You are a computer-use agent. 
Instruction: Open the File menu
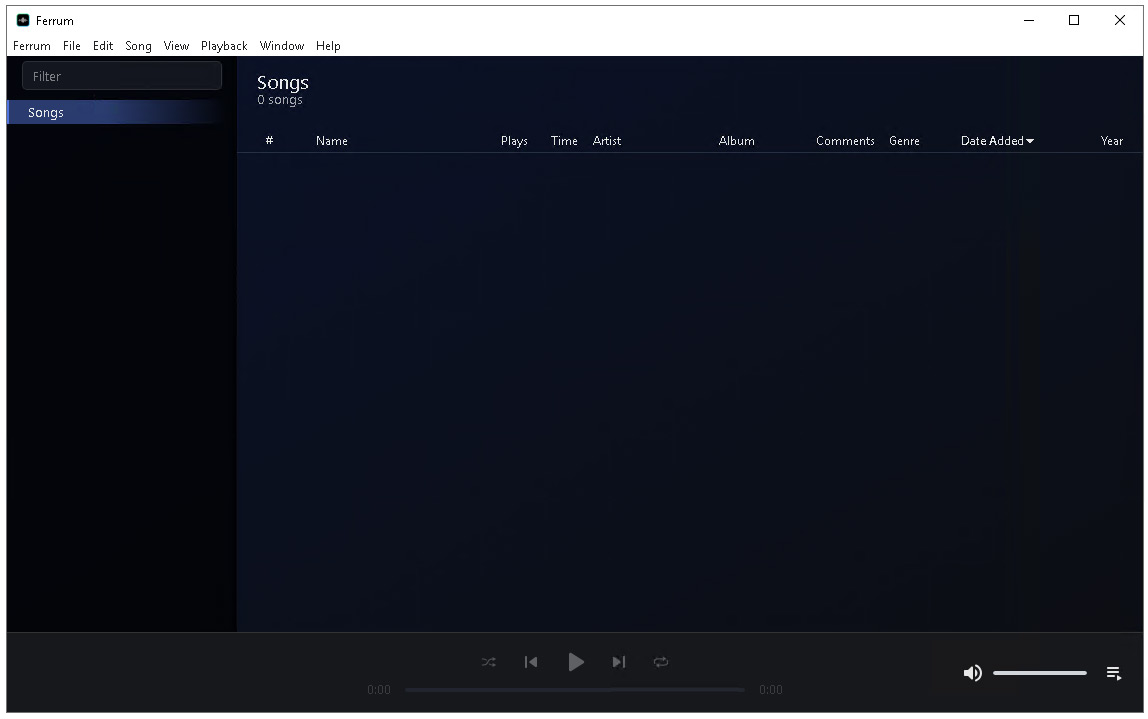72,45
